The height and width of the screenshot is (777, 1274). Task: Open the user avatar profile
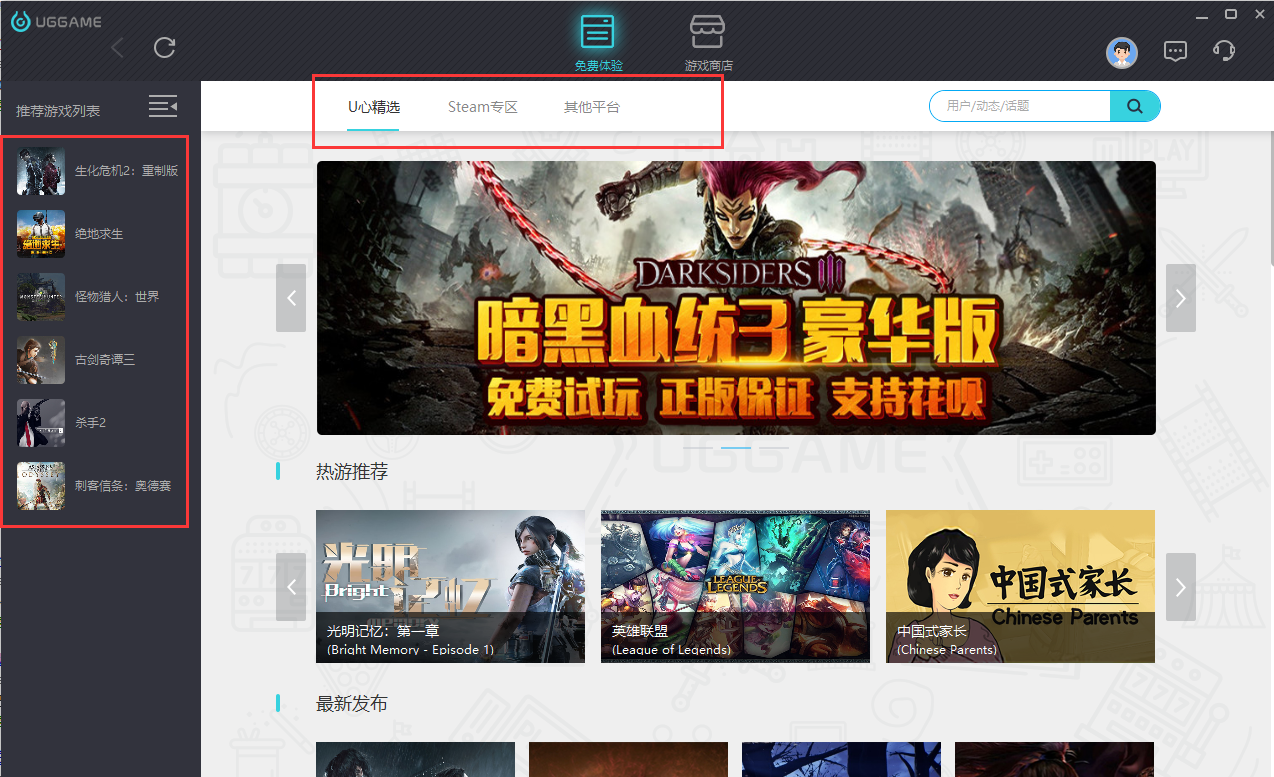tap(1122, 53)
